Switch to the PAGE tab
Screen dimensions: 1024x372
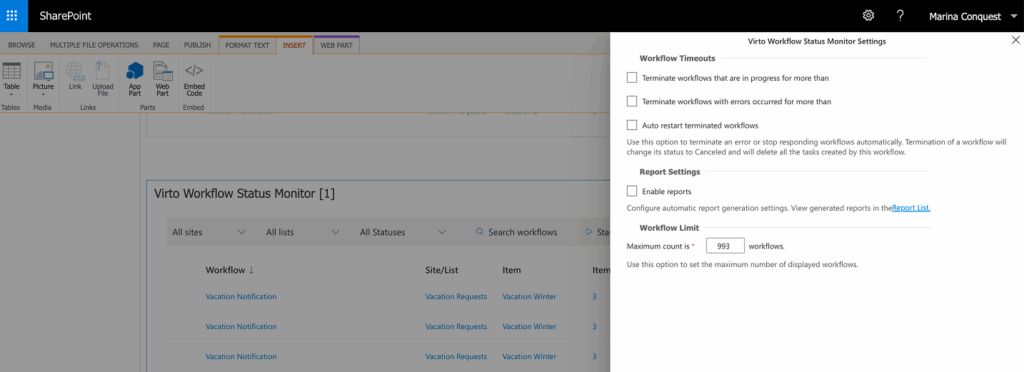point(161,45)
